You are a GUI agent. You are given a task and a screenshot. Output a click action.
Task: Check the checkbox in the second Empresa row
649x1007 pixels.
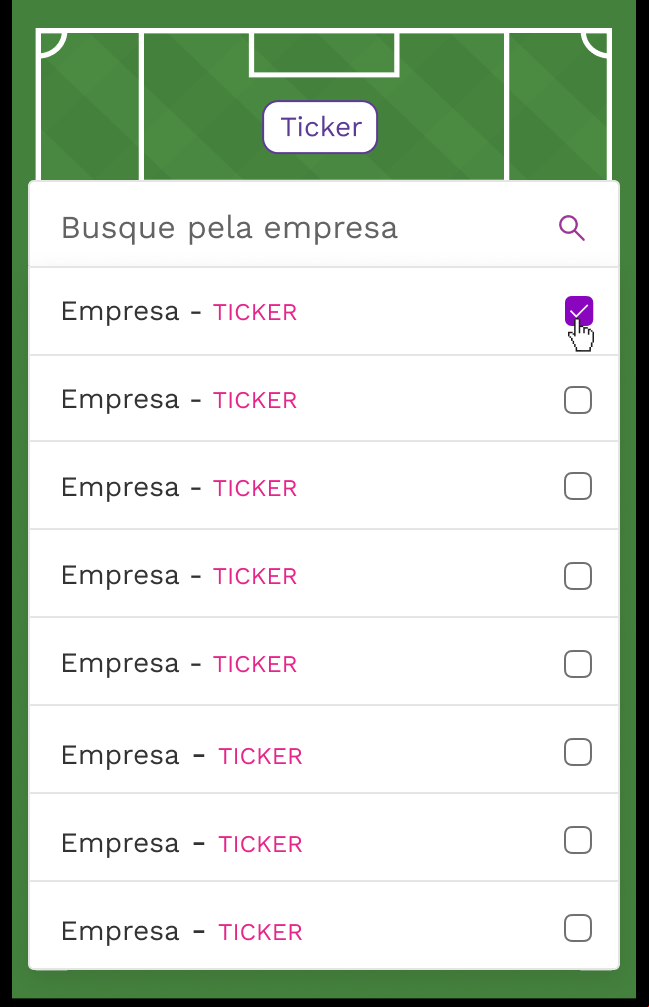coord(578,400)
